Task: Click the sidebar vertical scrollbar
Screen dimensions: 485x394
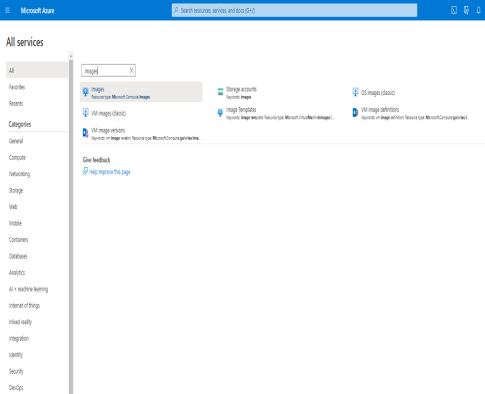Action: [71, 227]
